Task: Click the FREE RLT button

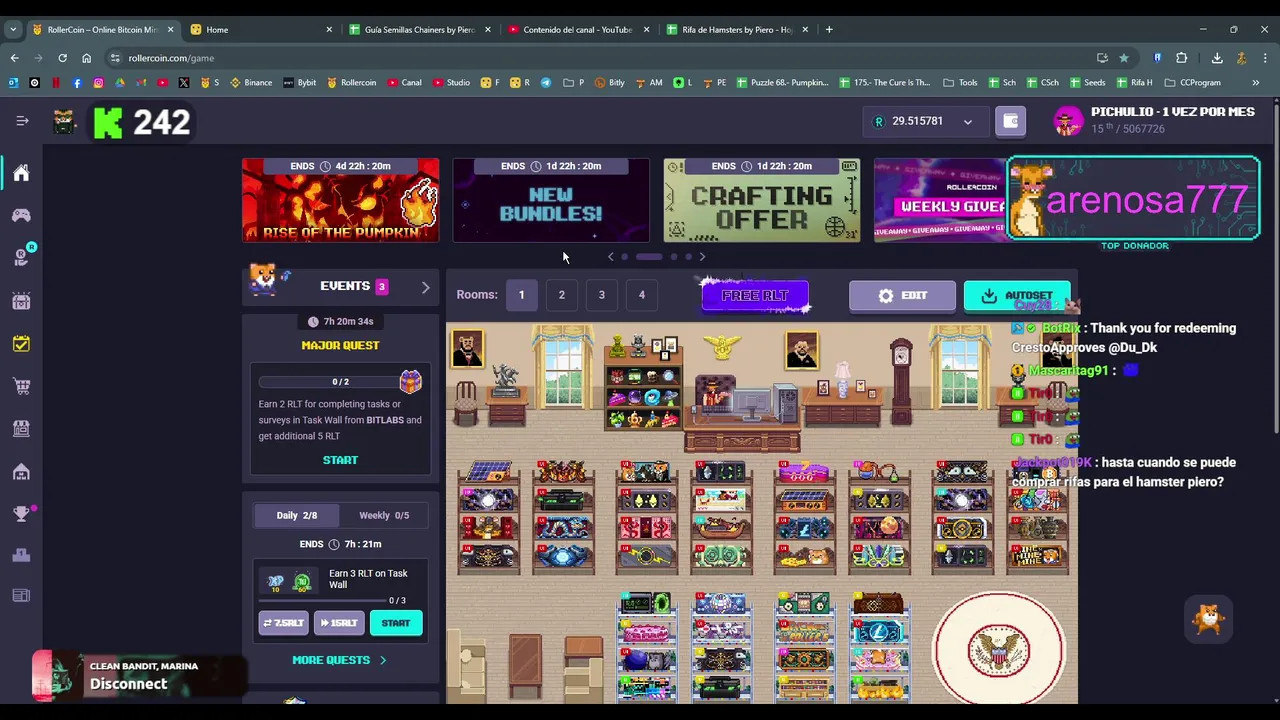Action: pos(755,296)
